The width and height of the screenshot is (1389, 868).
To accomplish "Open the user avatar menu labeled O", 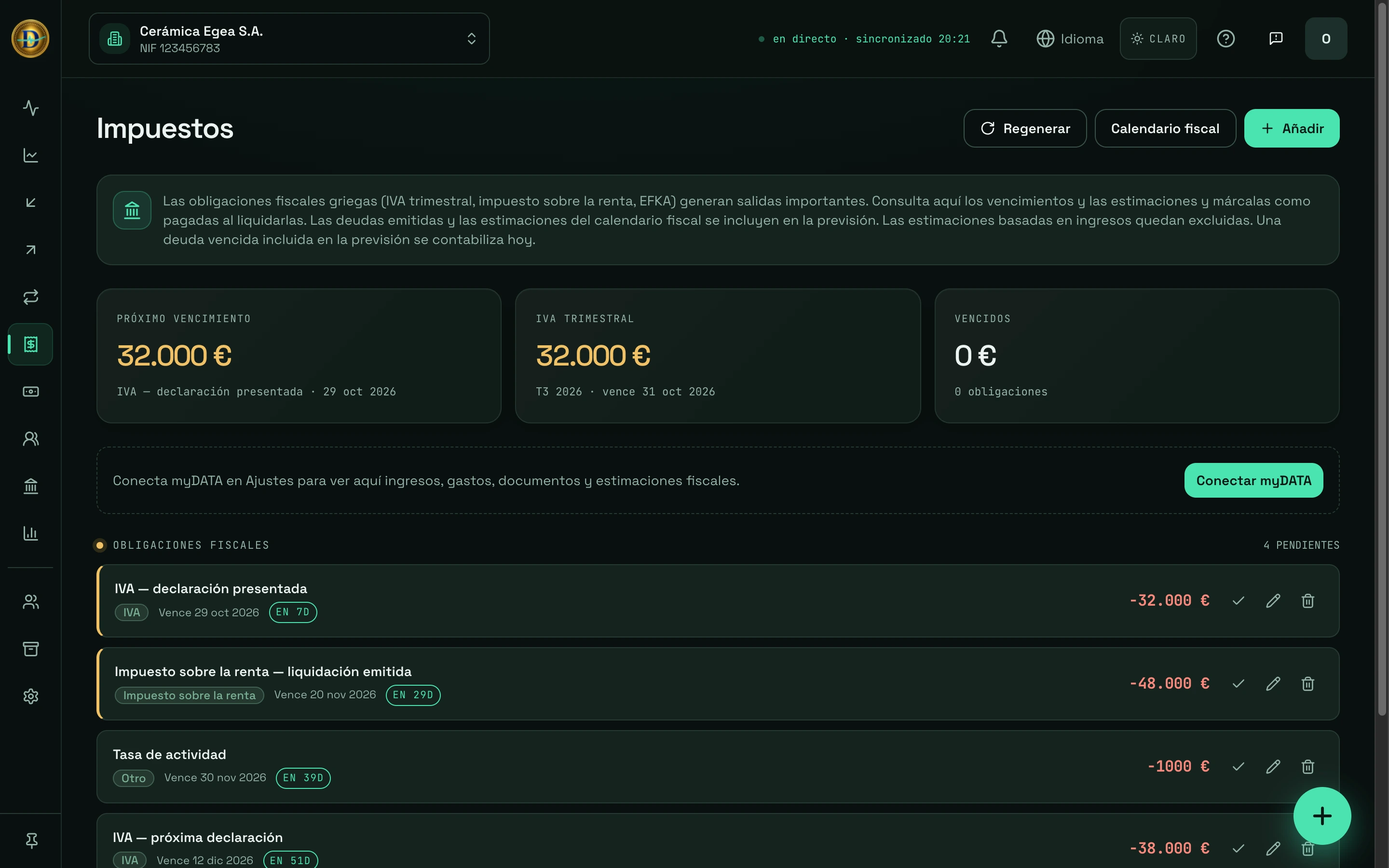I will pyautogui.click(x=1326, y=39).
